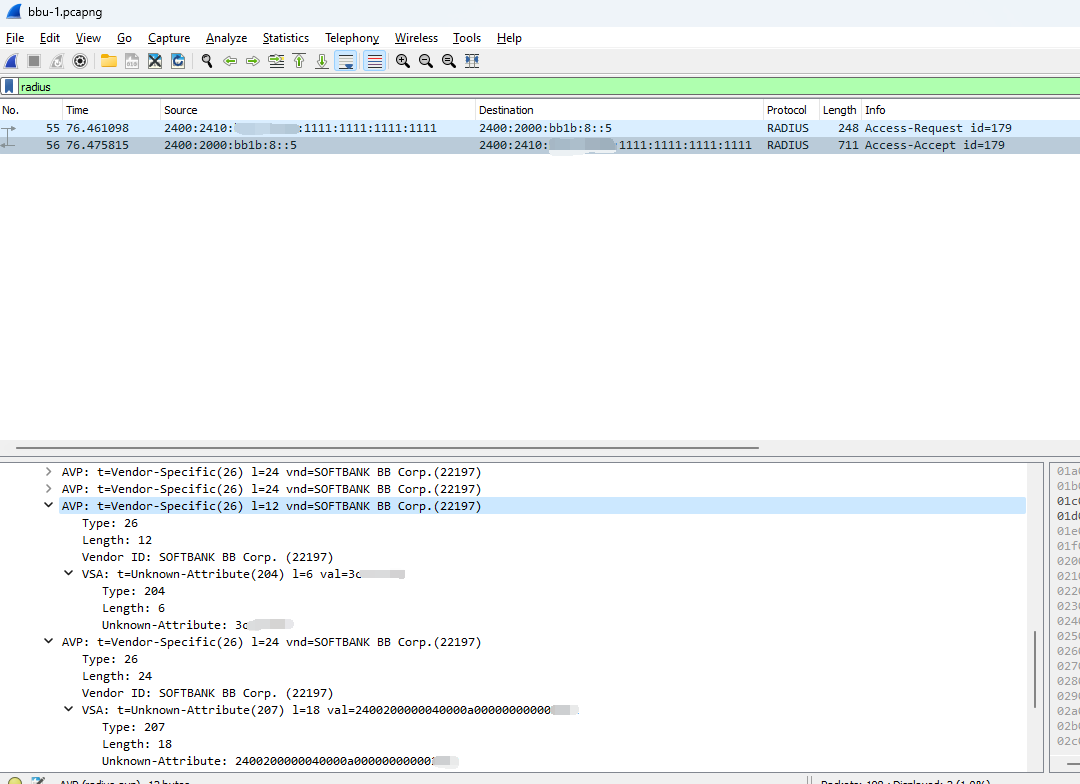Viewport: 1080px width, 784px height.
Task: Open the File menu
Action: pyautogui.click(x=14, y=38)
